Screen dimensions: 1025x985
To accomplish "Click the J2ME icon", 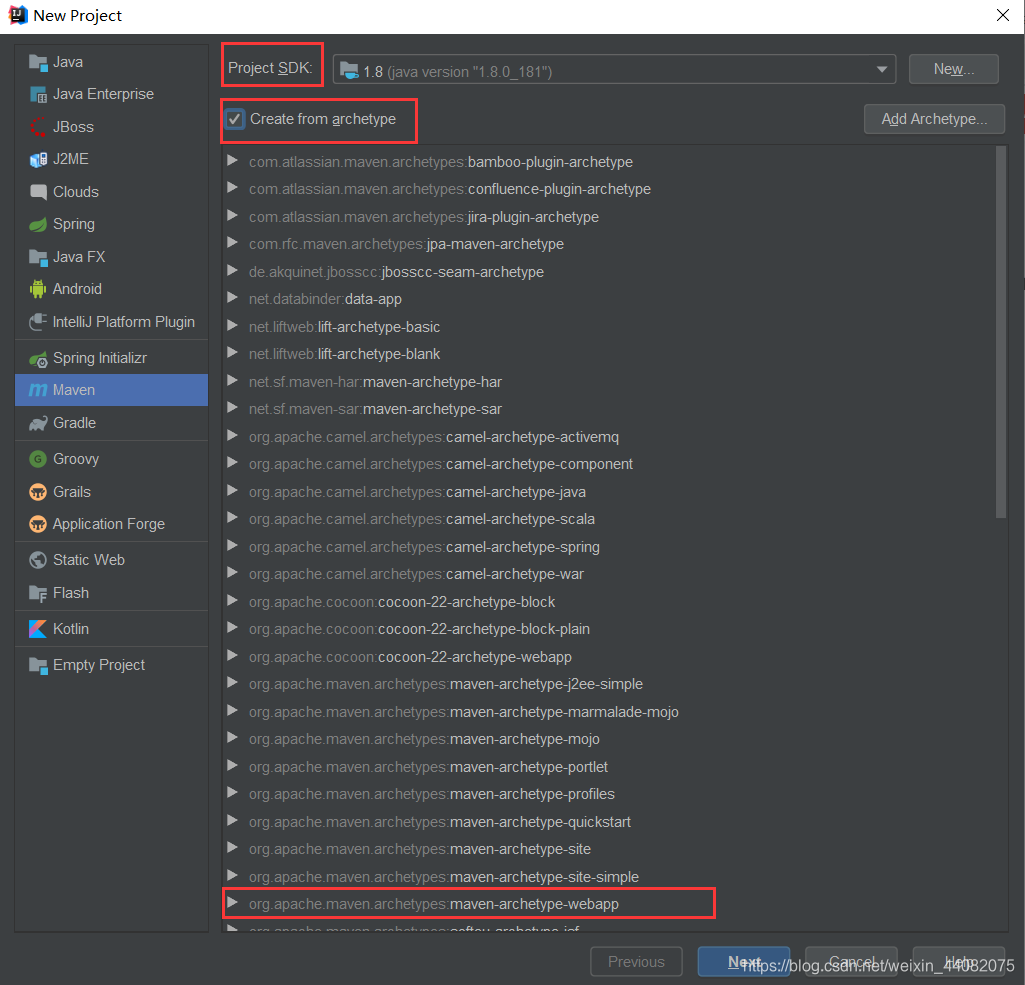I will click(x=38, y=159).
